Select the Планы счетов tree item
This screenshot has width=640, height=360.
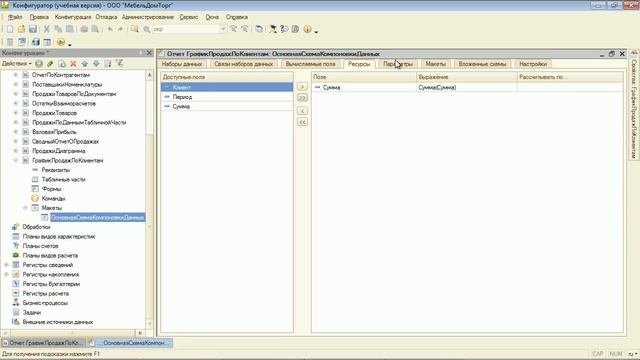click(40, 246)
